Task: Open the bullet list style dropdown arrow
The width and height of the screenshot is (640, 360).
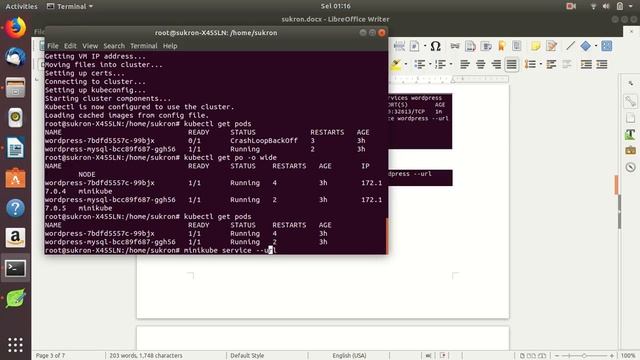Action: tap(429, 64)
